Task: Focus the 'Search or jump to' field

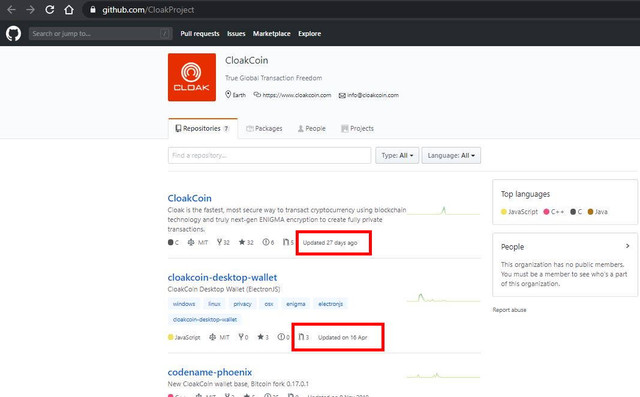Action: (100, 33)
